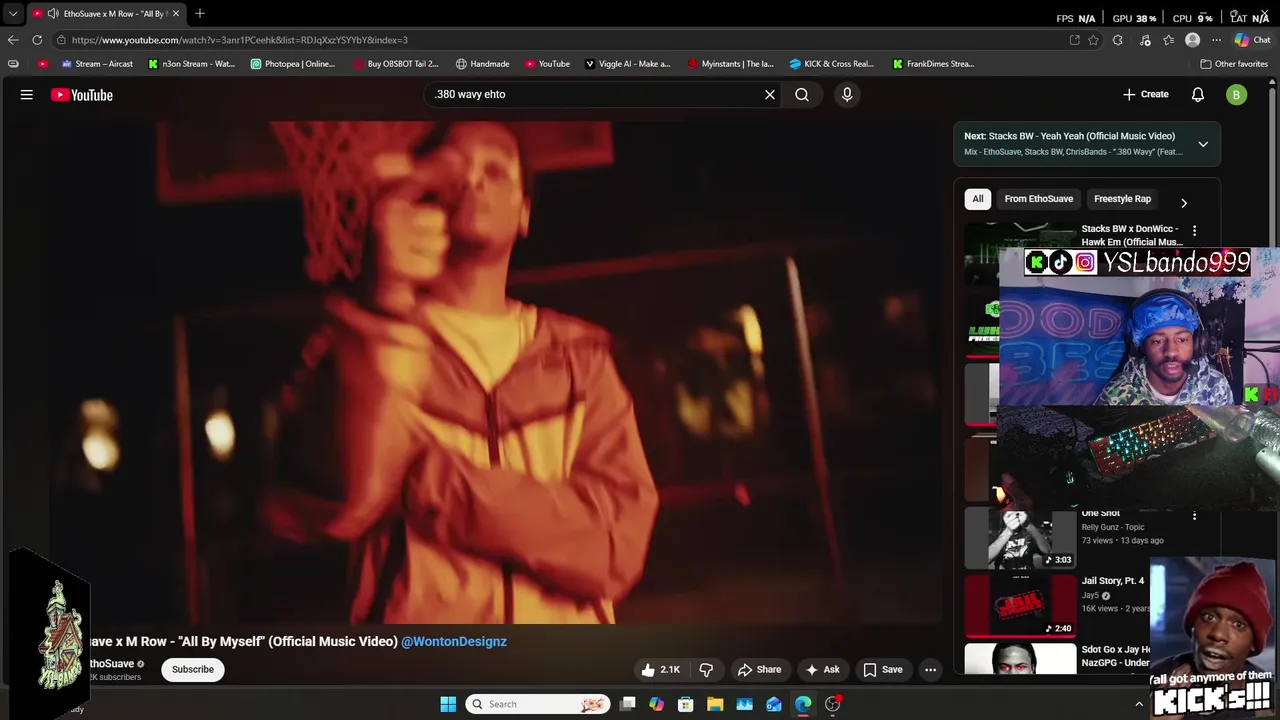This screenshot has height=720, width=1280.
Task: Open the n3on Stream bookmark
Action: [x=191, y=64]
